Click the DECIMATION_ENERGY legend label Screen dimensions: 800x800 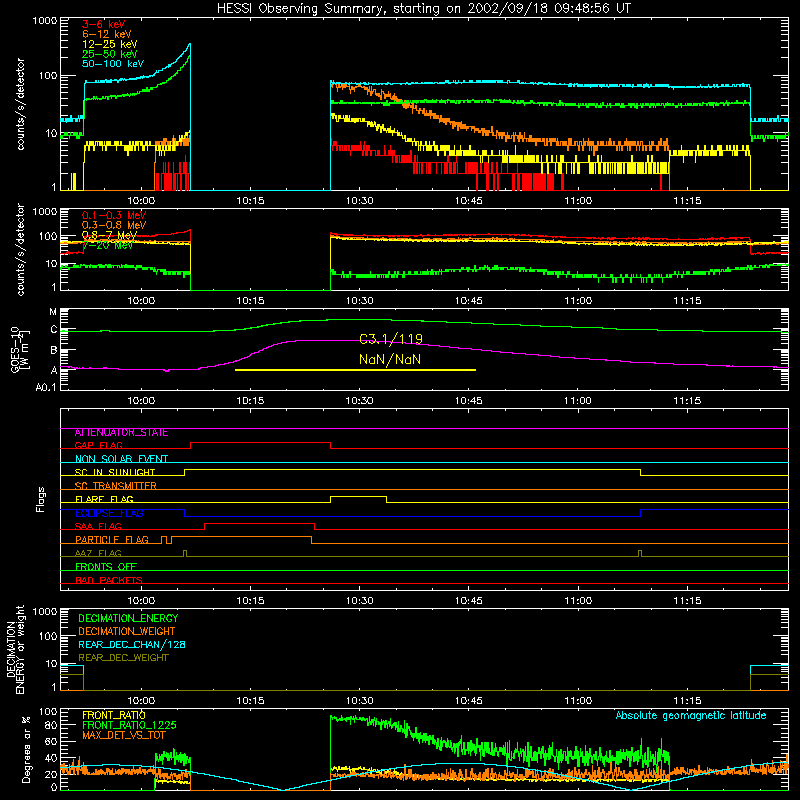point(128,618)
